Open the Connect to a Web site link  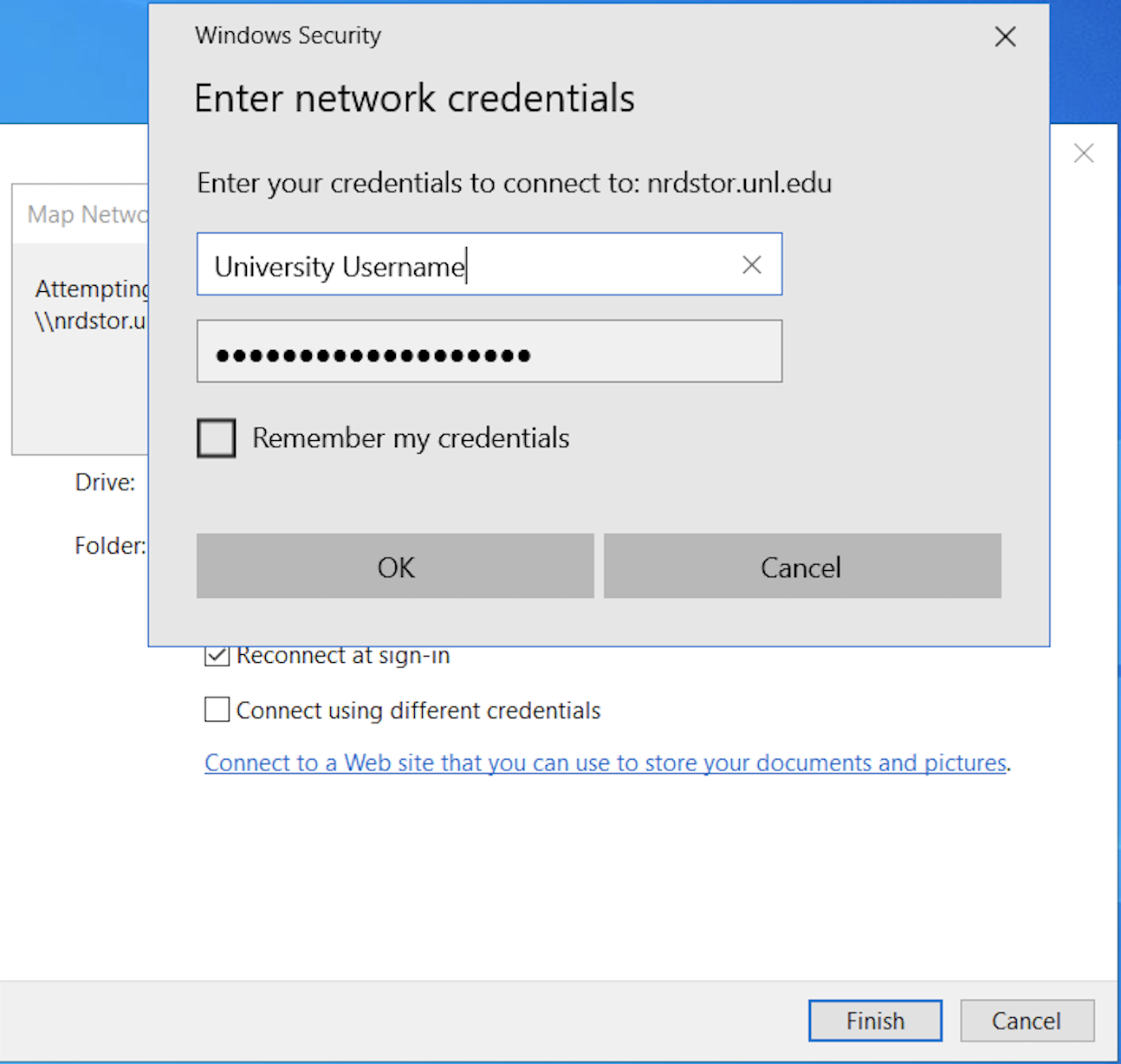click(x=606, y=763)
